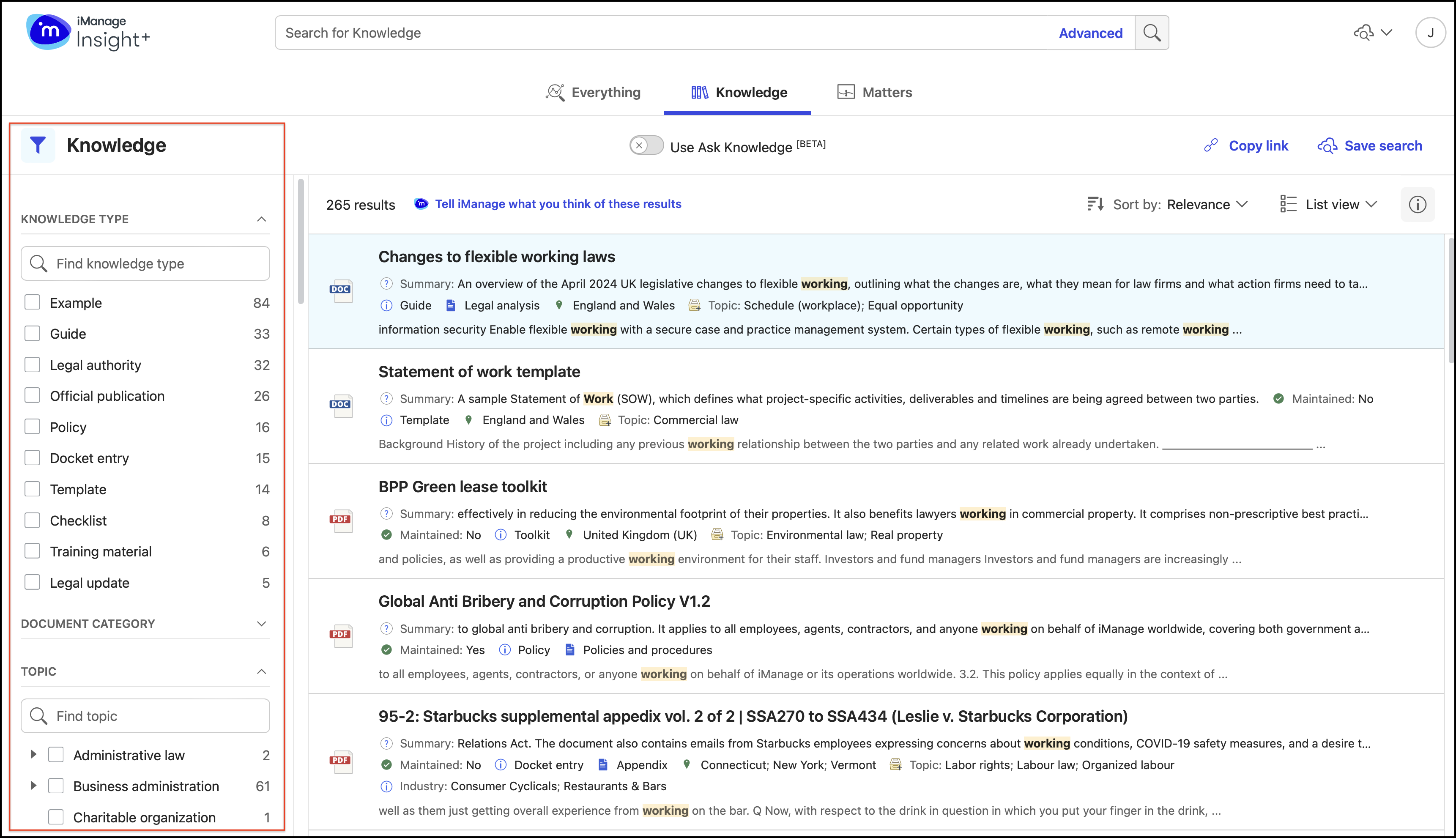Viewport: 1456px width, 838px height.
Task: Switch to the Matters tab
Action: 875,93
